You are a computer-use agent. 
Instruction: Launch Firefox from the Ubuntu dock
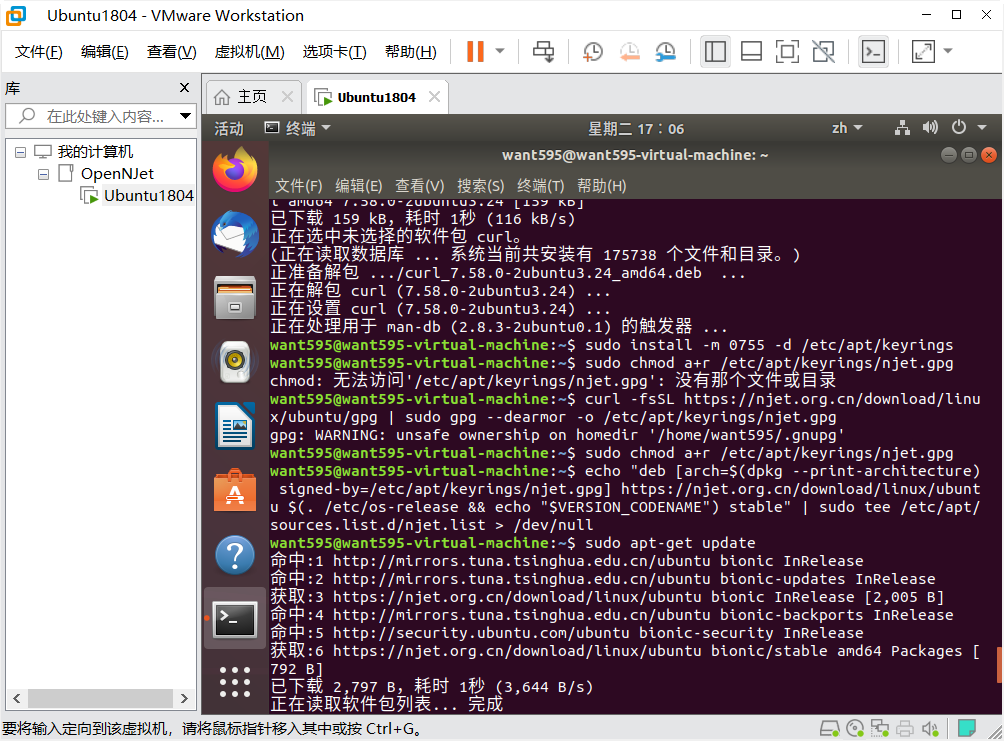click(x=235, y=170)
